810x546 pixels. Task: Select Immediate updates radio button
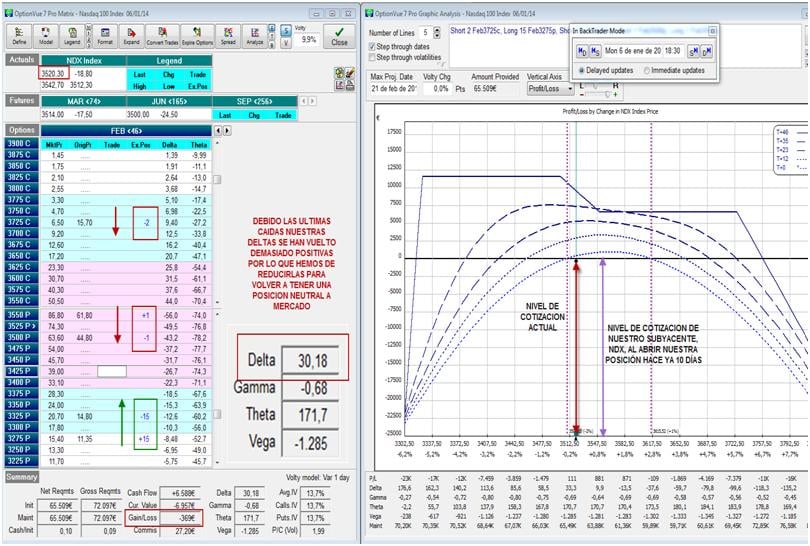pos(646,70)
